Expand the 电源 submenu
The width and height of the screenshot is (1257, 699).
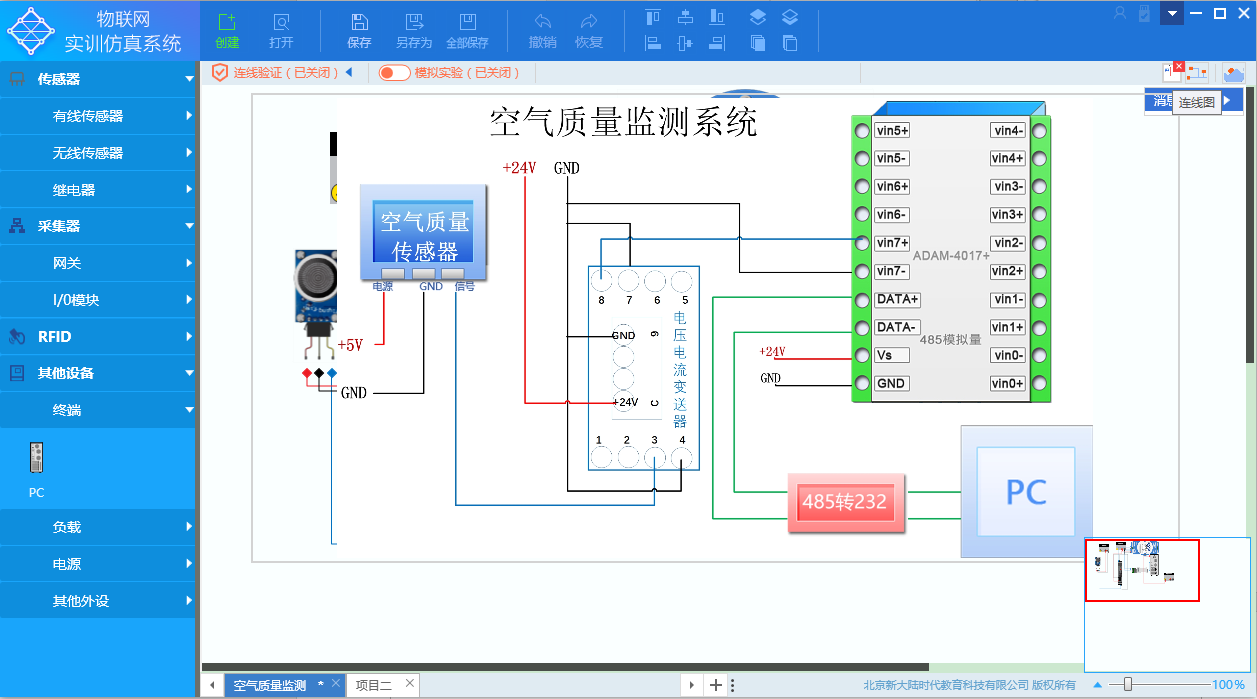click(189, 564)
